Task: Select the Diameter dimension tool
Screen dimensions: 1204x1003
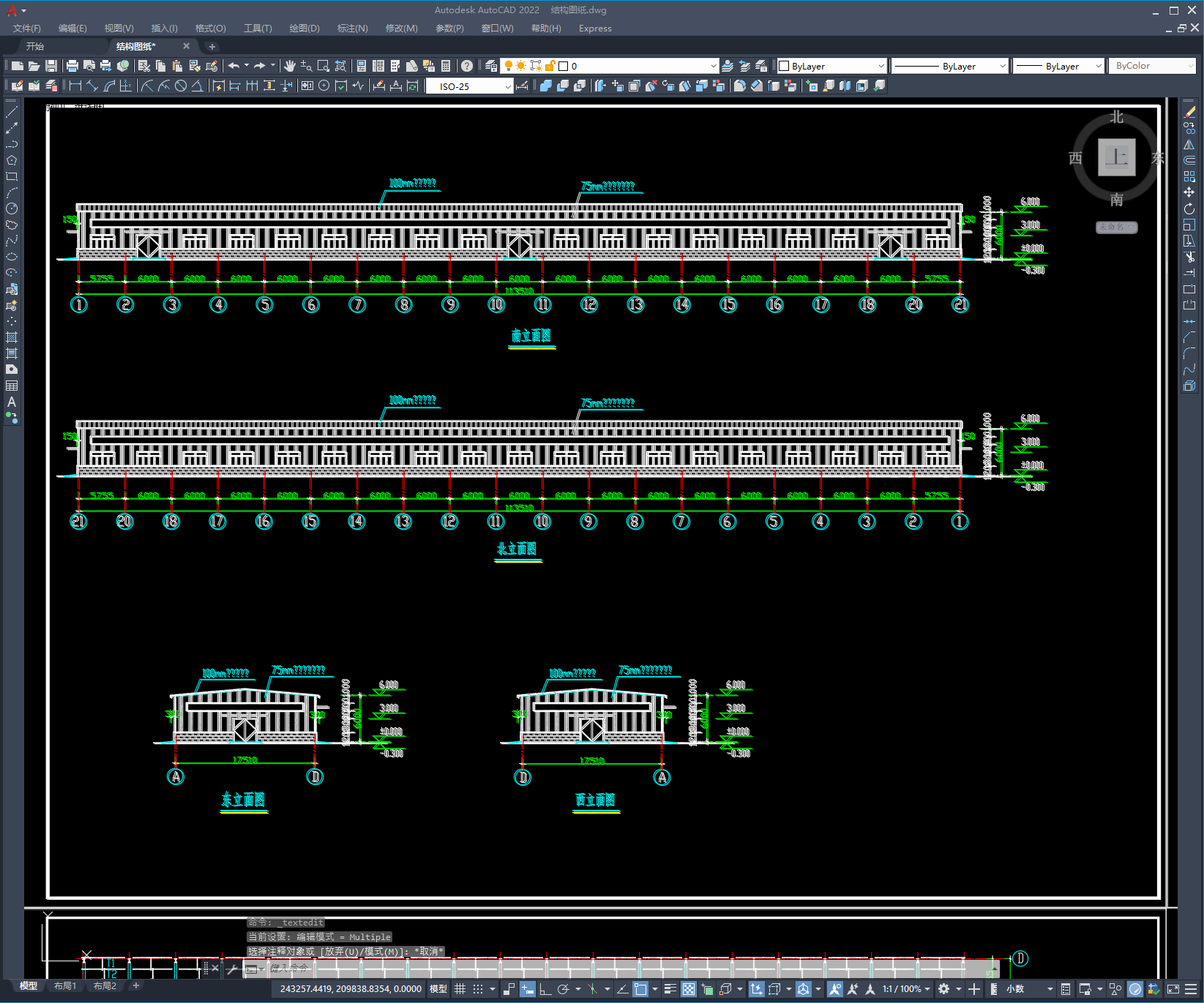Action: (181, 86)
